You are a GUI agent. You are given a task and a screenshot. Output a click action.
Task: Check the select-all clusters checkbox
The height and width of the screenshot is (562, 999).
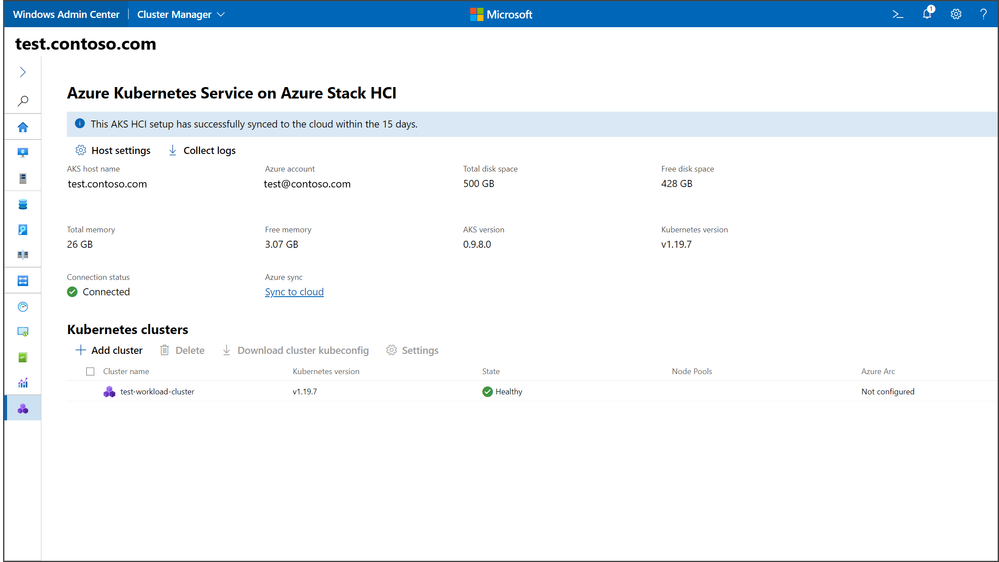tap(90, 372)
